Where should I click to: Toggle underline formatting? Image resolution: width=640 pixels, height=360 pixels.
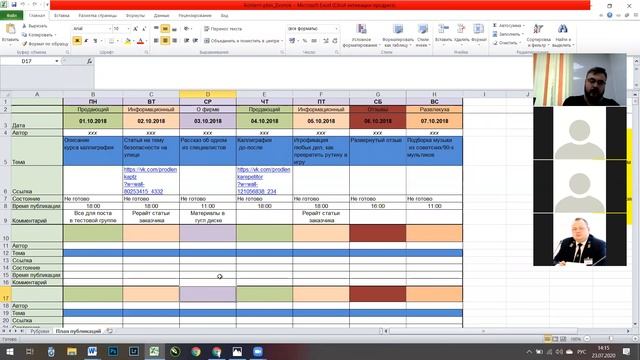tap(95, 40)
